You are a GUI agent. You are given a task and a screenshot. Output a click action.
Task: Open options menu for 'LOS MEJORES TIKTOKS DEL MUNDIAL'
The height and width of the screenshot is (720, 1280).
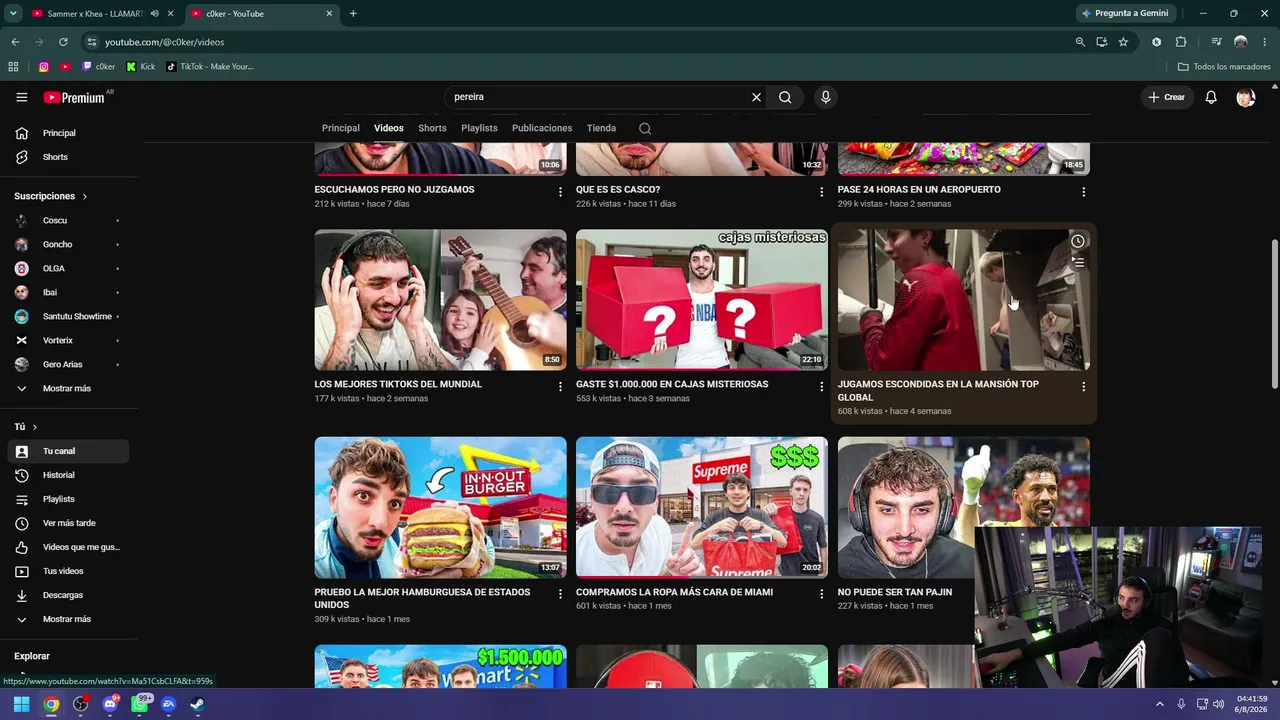[x=560, y=386]
